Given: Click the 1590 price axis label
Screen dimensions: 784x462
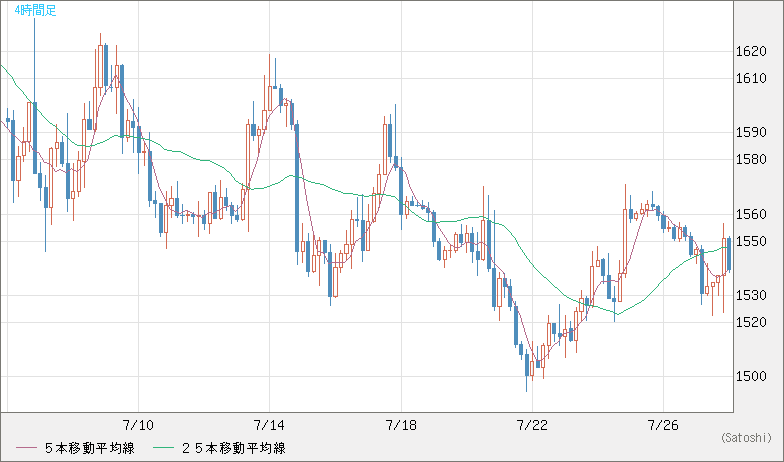Looking at the screenshot, I should click(751, 132).
